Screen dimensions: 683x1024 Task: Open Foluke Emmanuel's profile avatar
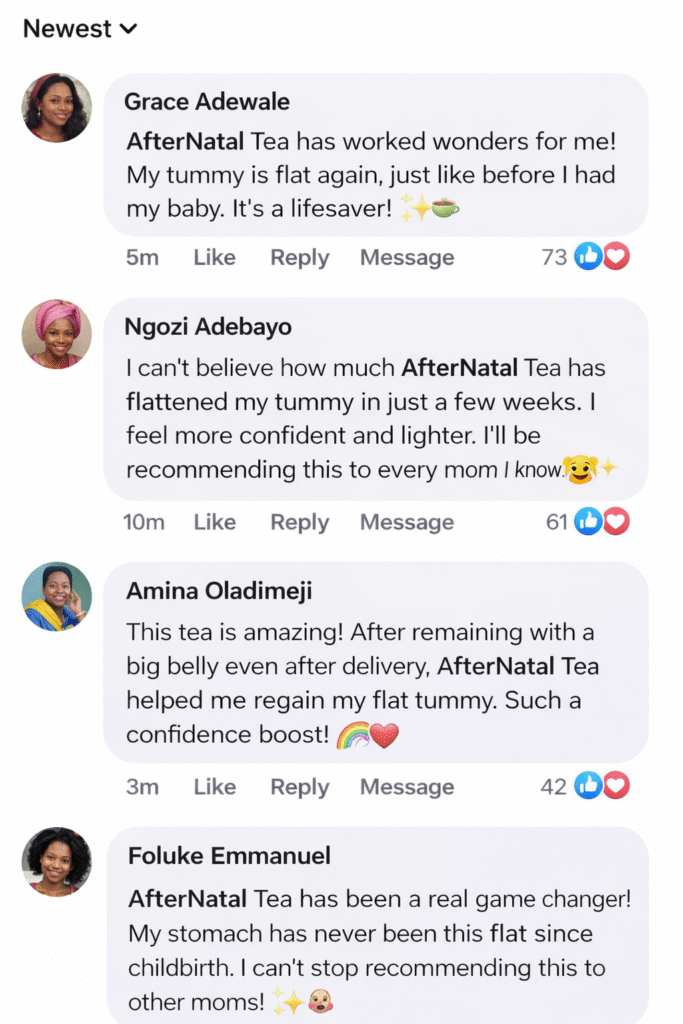(57, 861)
